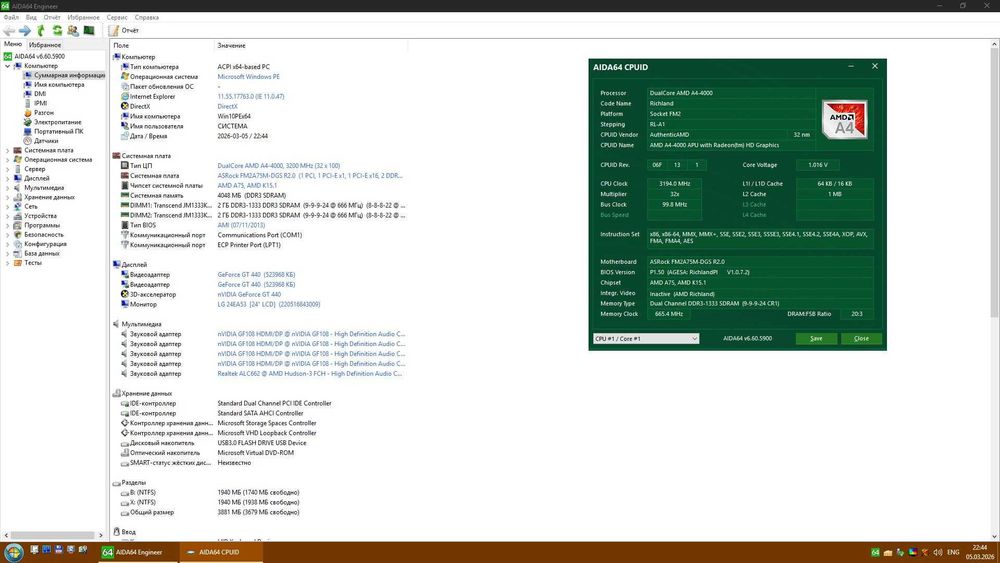Image resolution: width=1000 pixels, height=563 pixels.
Task: Open the CPU #1 / Core #1 dropdown
Action: coord(646,339)
